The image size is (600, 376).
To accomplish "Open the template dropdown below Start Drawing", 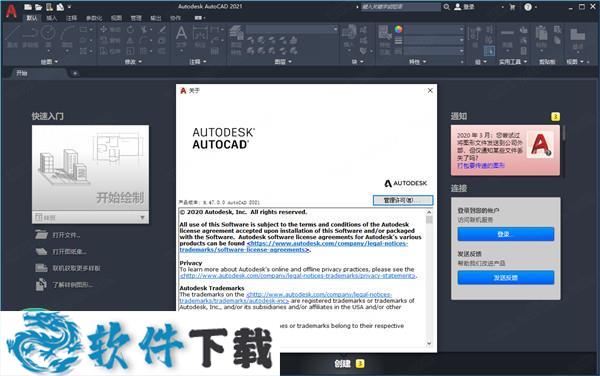I will pyautogui.click(x=142, y=218).
